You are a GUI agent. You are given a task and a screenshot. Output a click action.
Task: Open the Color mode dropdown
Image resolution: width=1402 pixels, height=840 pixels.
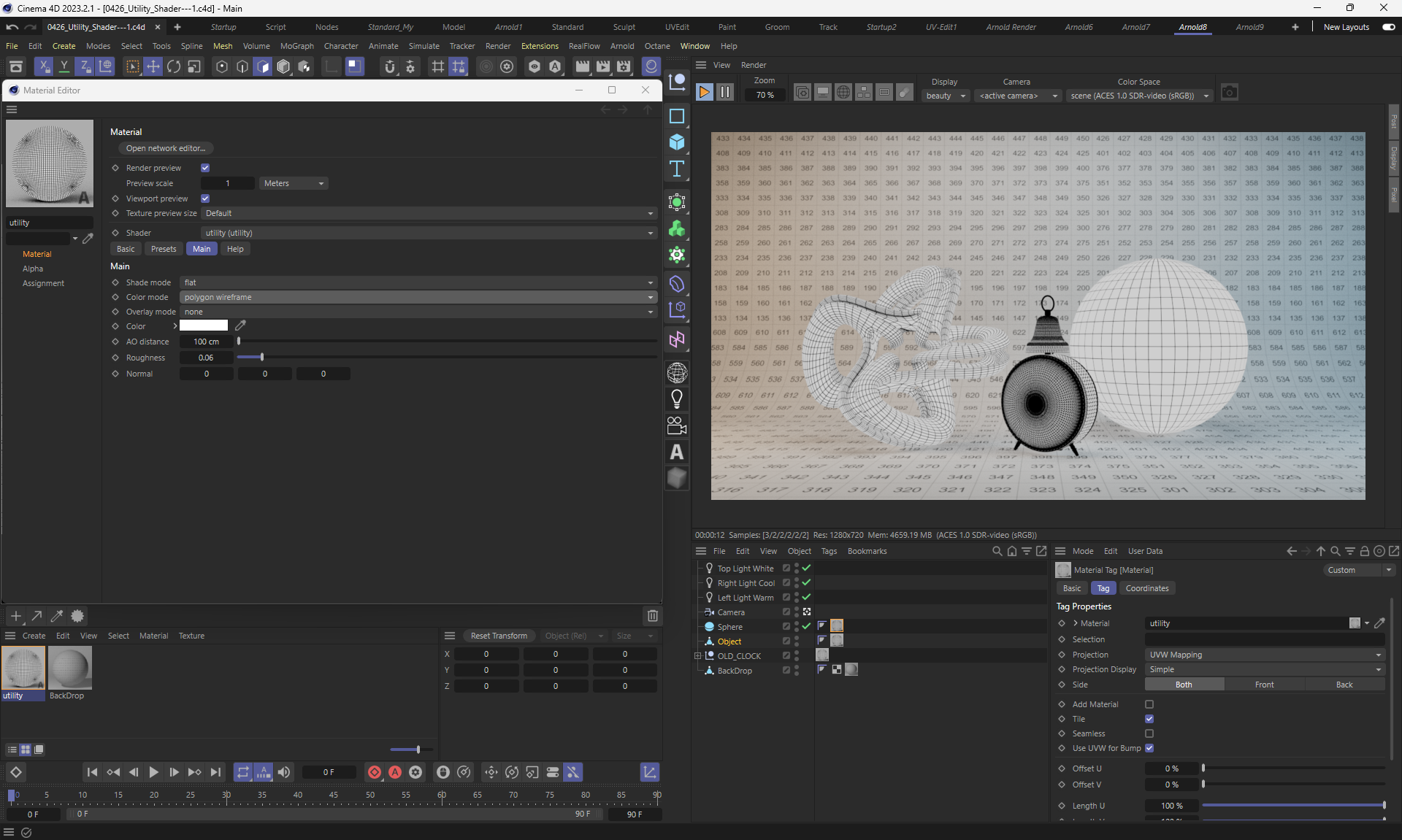click(x=418, y=297)
